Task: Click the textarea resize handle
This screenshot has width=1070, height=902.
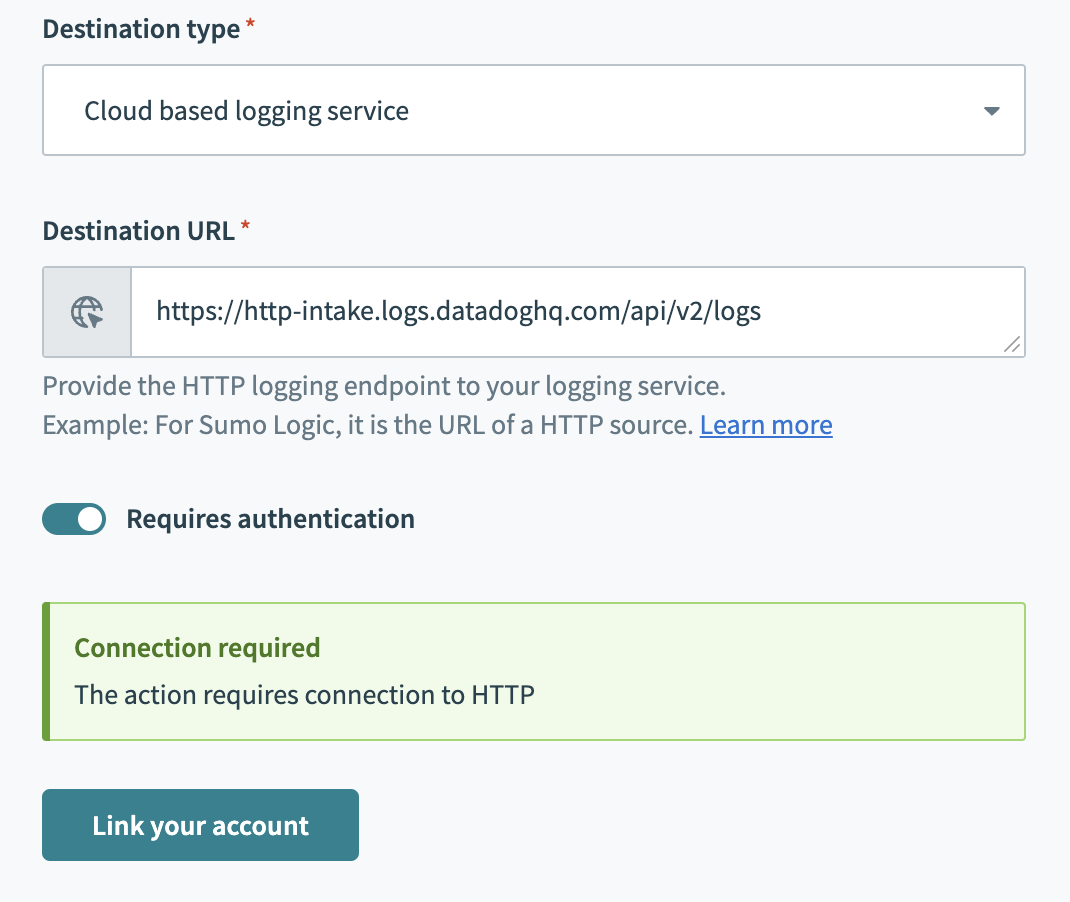Action: (1011, 345)
